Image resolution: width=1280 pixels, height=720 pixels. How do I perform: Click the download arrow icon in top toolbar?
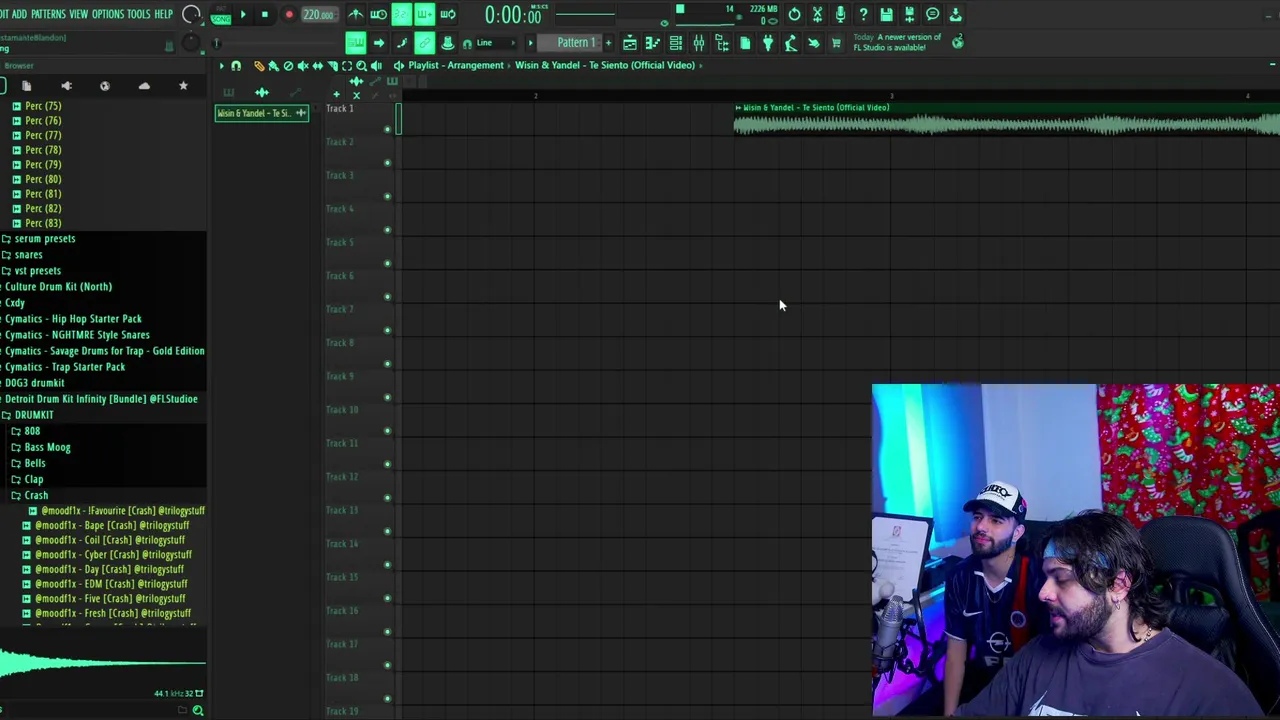click(x=955, y=14)
